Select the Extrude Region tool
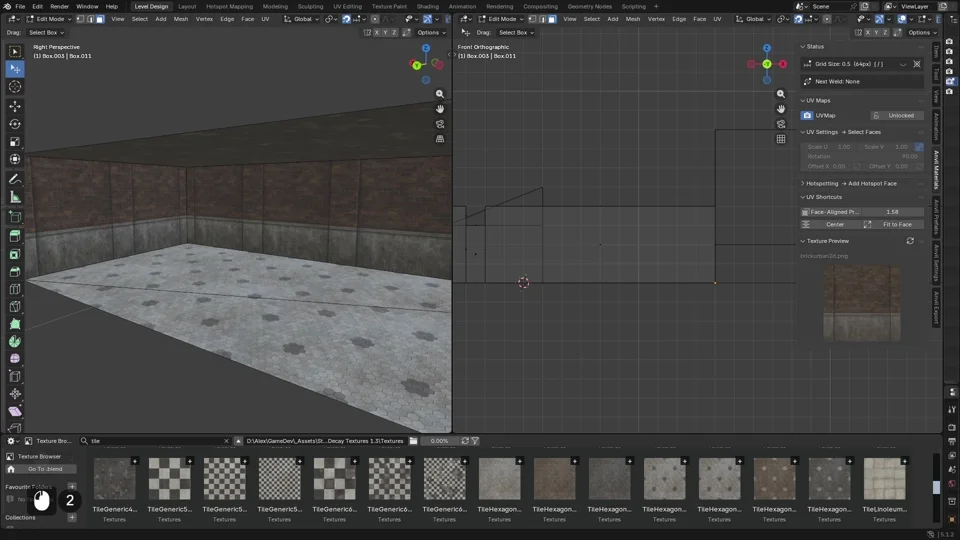960x540 pixels. tap(15, 236)
